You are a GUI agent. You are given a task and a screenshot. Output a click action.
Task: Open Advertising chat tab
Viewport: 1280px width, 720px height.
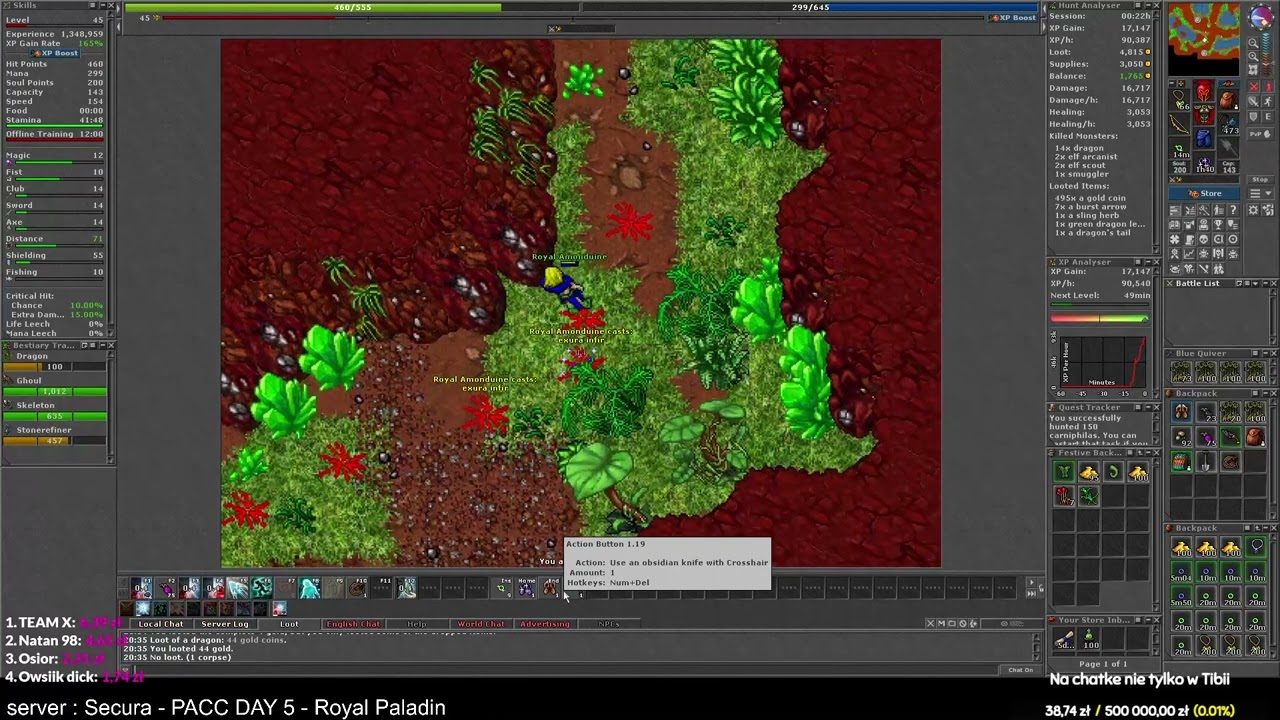point(545,624)
